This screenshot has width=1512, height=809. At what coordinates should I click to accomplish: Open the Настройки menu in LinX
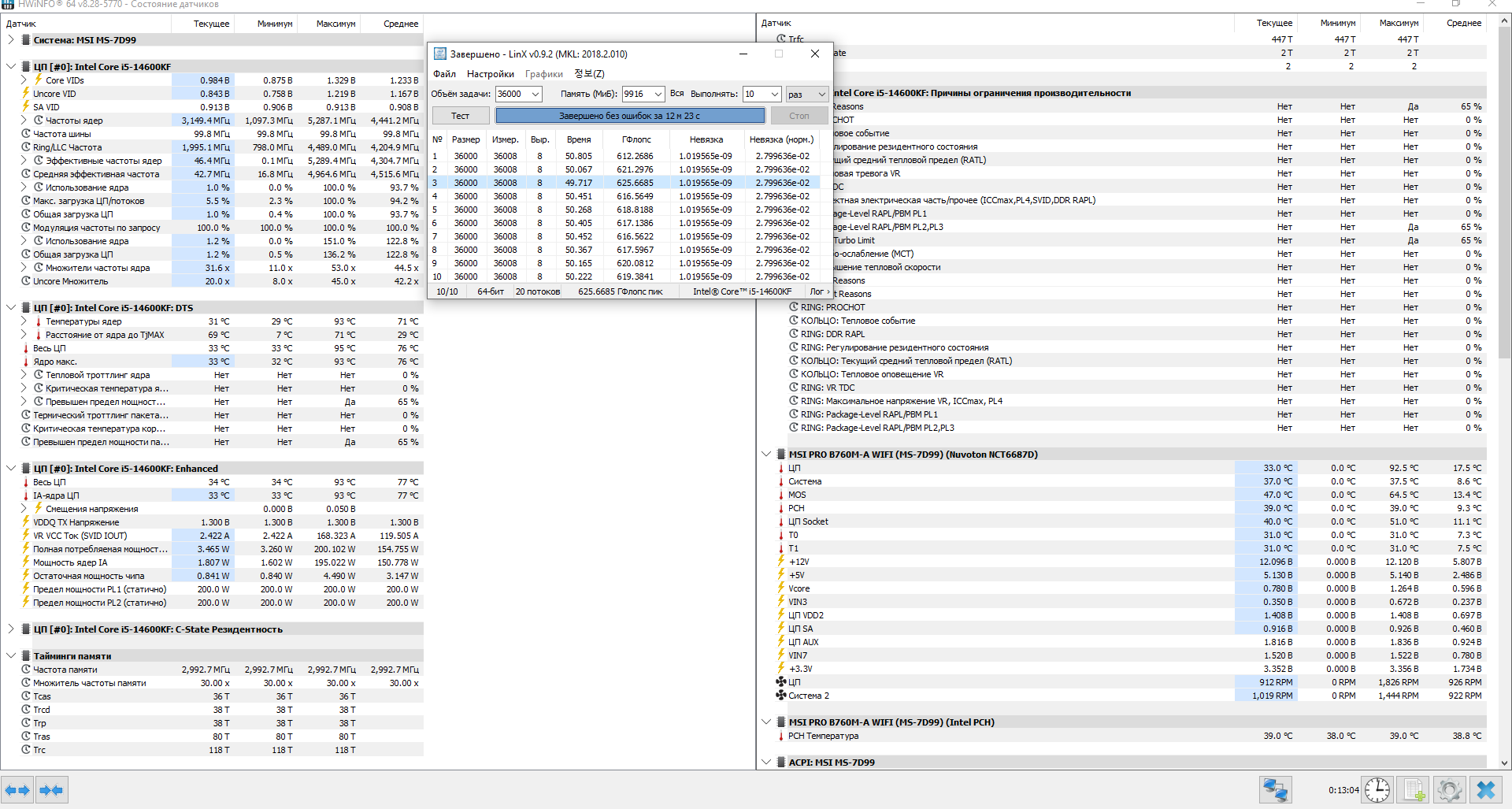[491, 74]
